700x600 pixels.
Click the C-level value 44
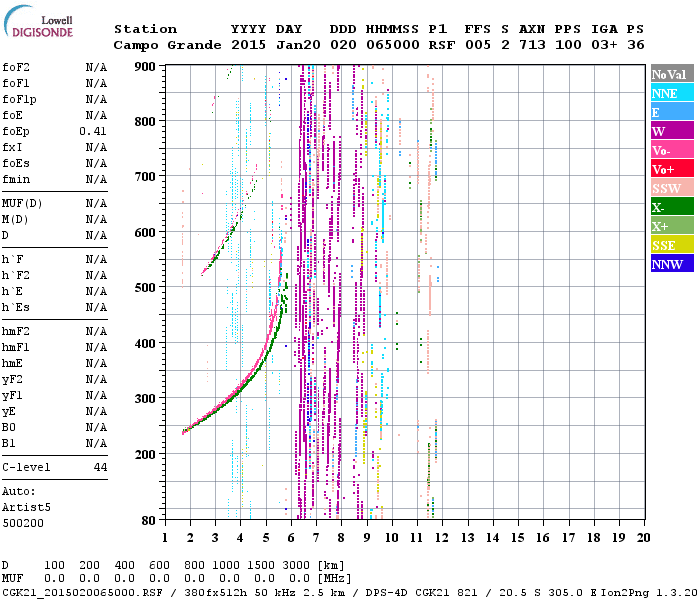click(x=100, y=467)
